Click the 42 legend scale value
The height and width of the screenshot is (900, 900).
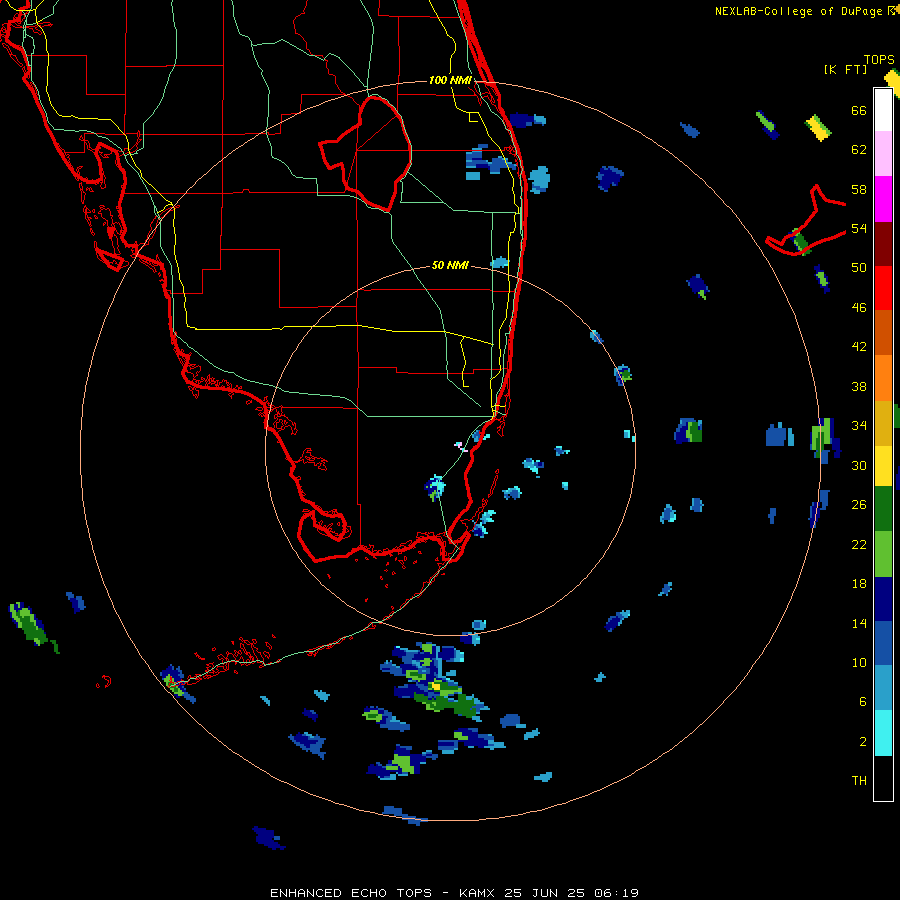click(x=859, y=347)
